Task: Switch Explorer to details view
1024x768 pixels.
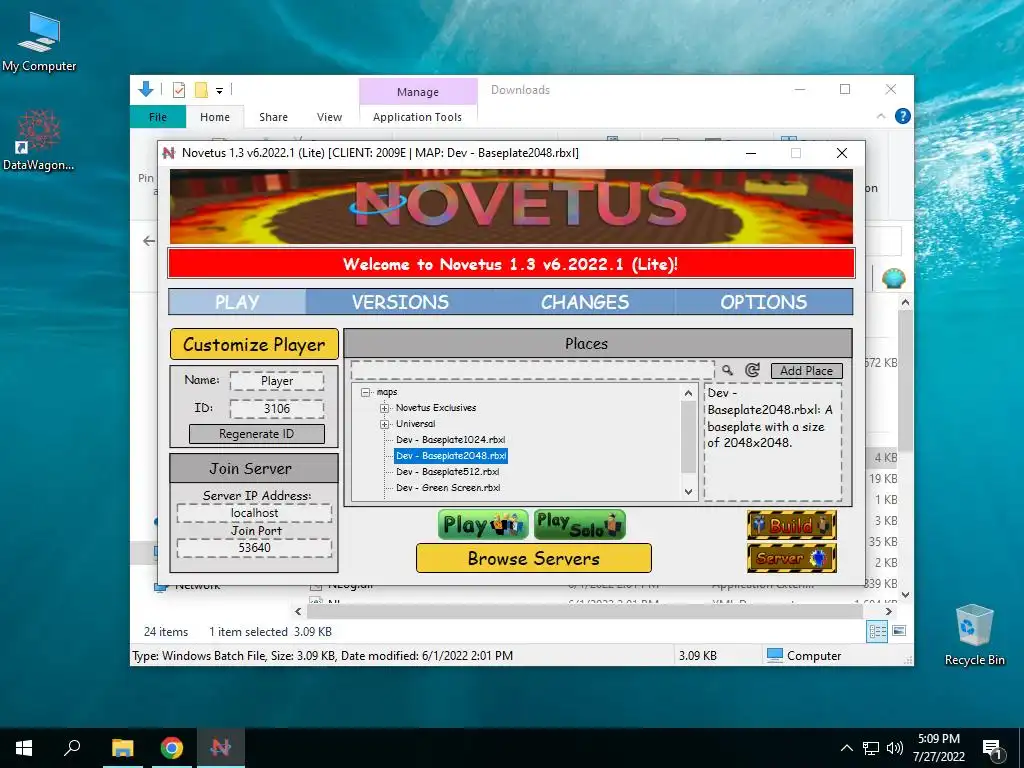Action: 877,631
